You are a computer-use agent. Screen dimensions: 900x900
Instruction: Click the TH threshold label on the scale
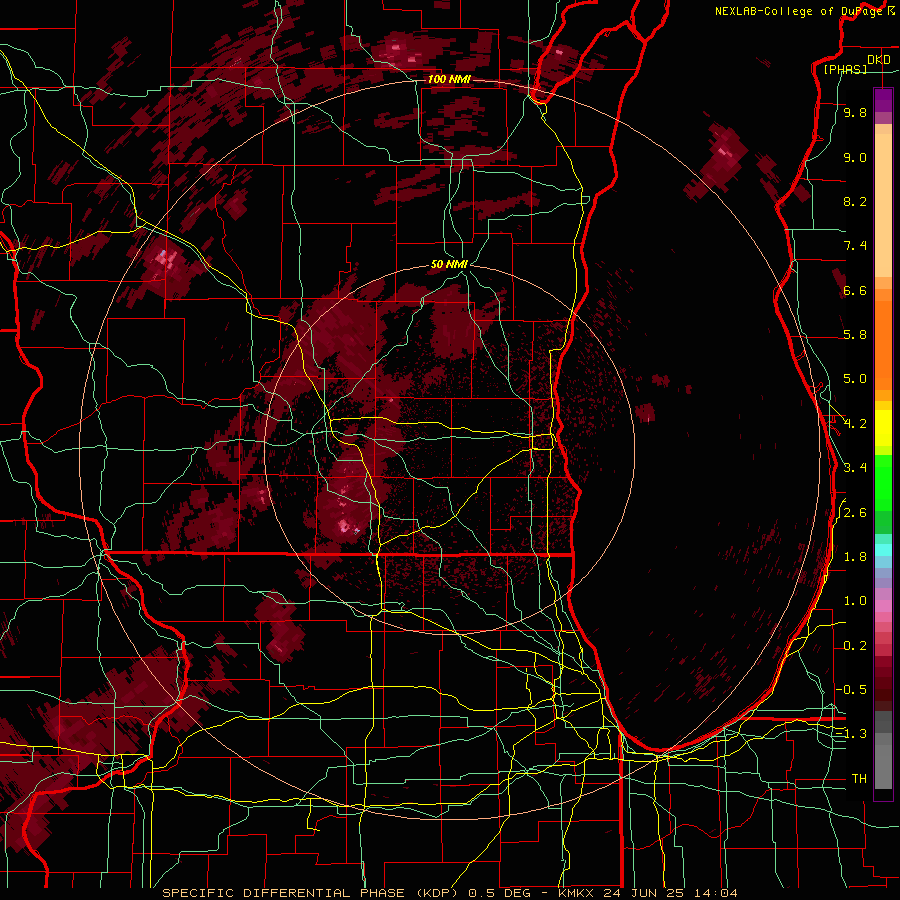tap(859, 779)
